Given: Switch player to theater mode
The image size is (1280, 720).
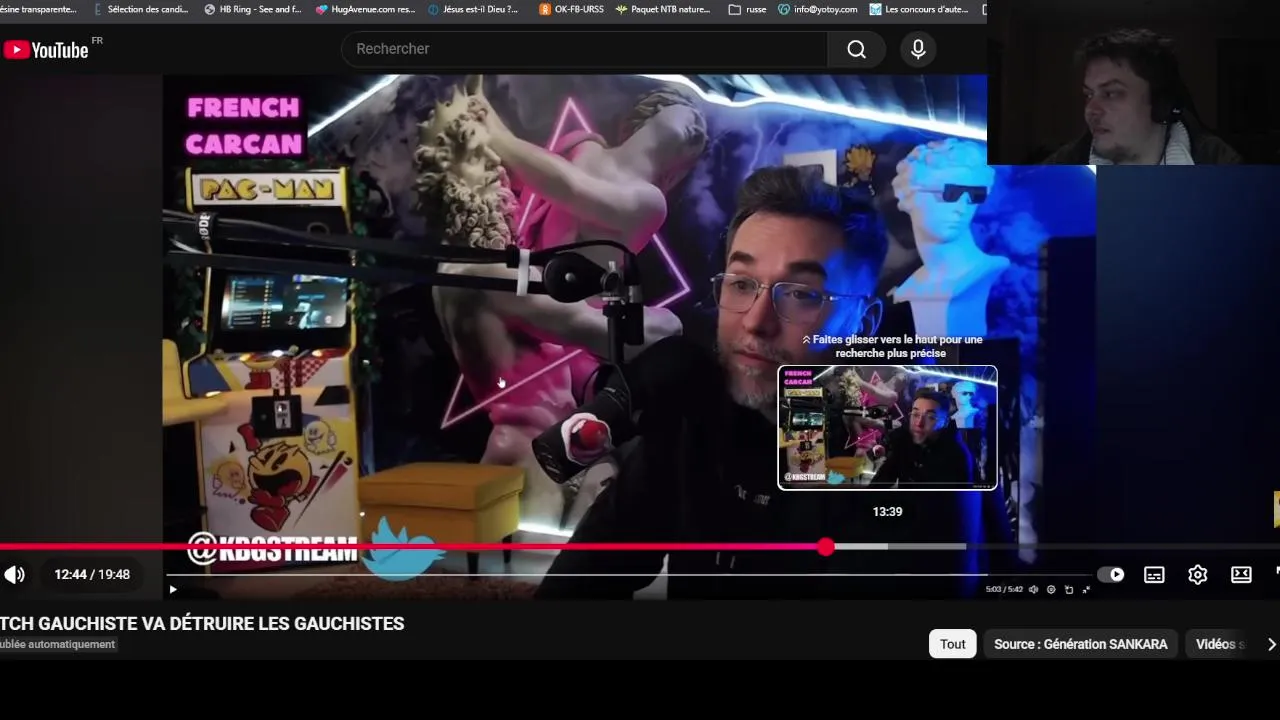Looking at the screenshot, I should click(x=1241, y=574).
